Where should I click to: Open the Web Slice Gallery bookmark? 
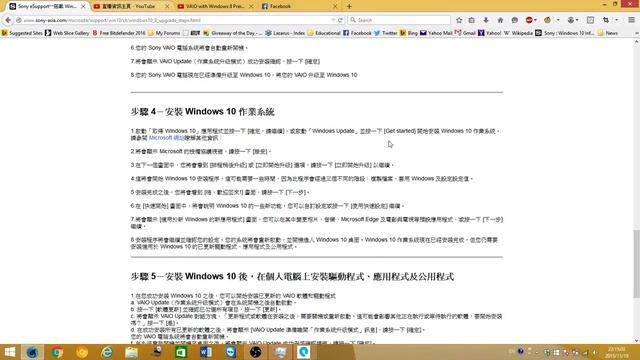pyautogui.click(x=67, y=33)
